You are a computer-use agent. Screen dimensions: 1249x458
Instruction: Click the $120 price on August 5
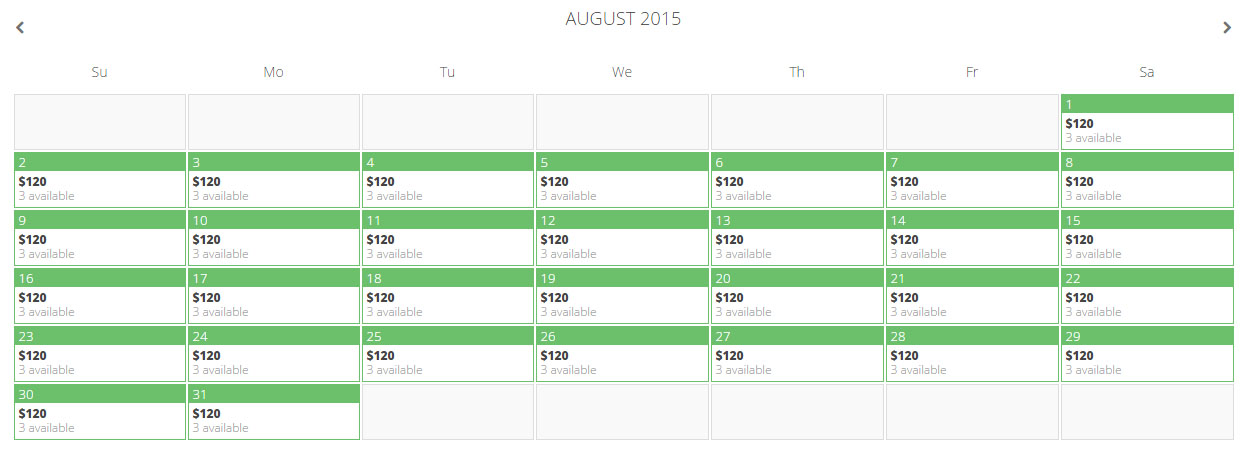[554, 182]
